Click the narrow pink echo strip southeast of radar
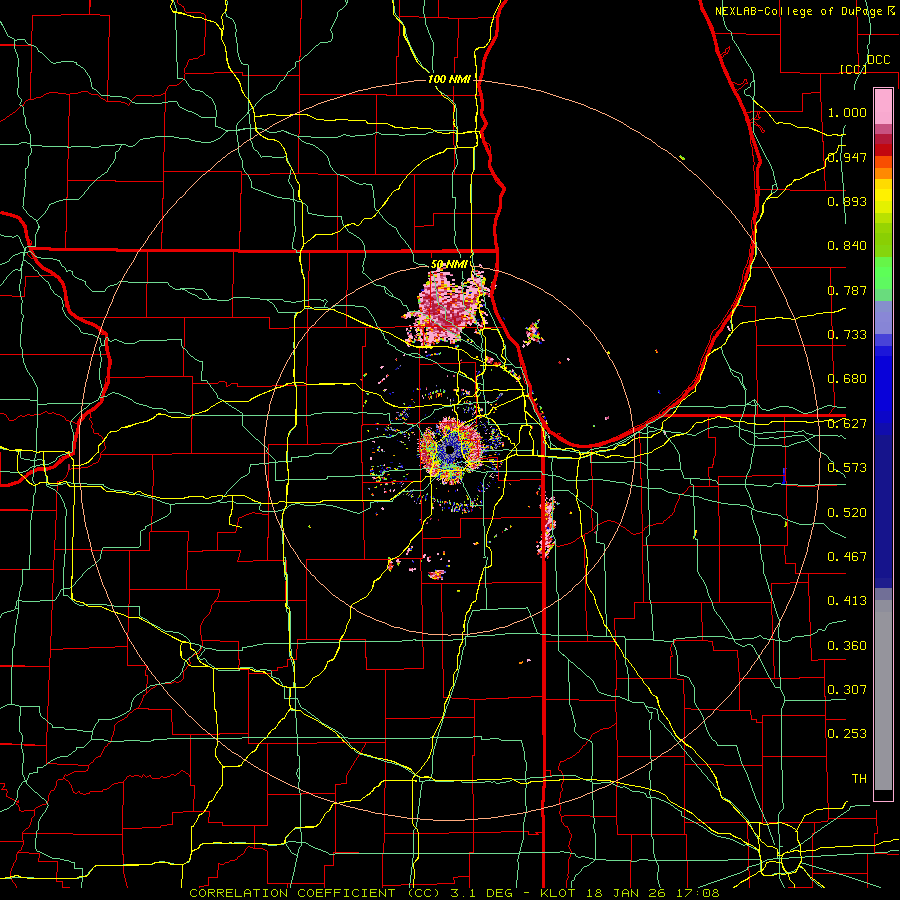Viewport: 900px width, 900px height. pyautogui.click(x=547, y=526)
